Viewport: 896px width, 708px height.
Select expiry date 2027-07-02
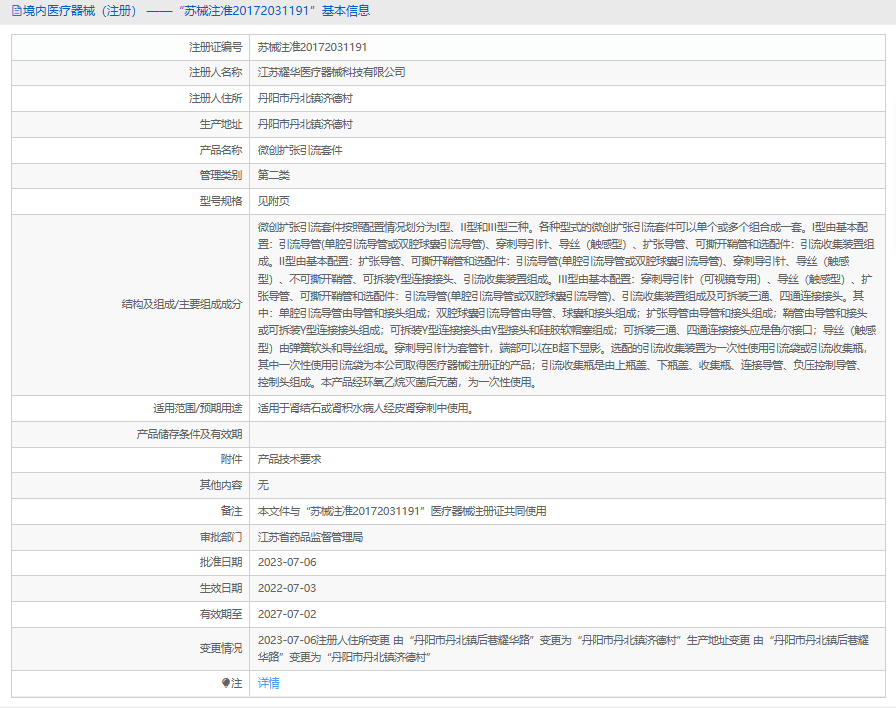(287, 614)
